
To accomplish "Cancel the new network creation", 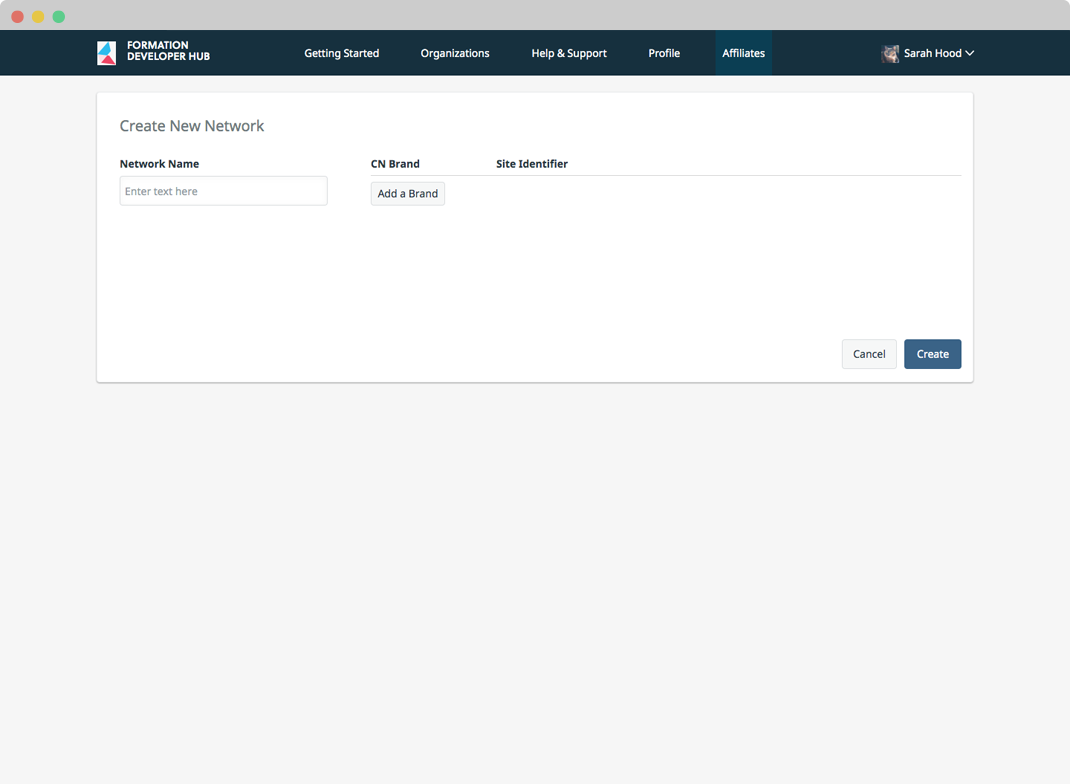I will point(869,354).
